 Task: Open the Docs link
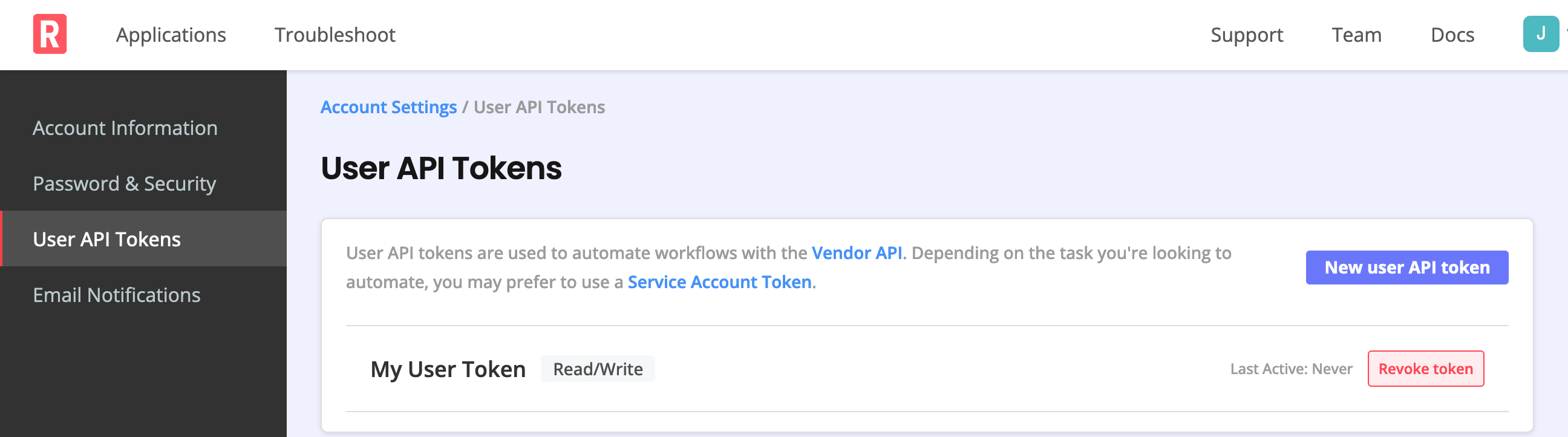[x=1452, y=34]
